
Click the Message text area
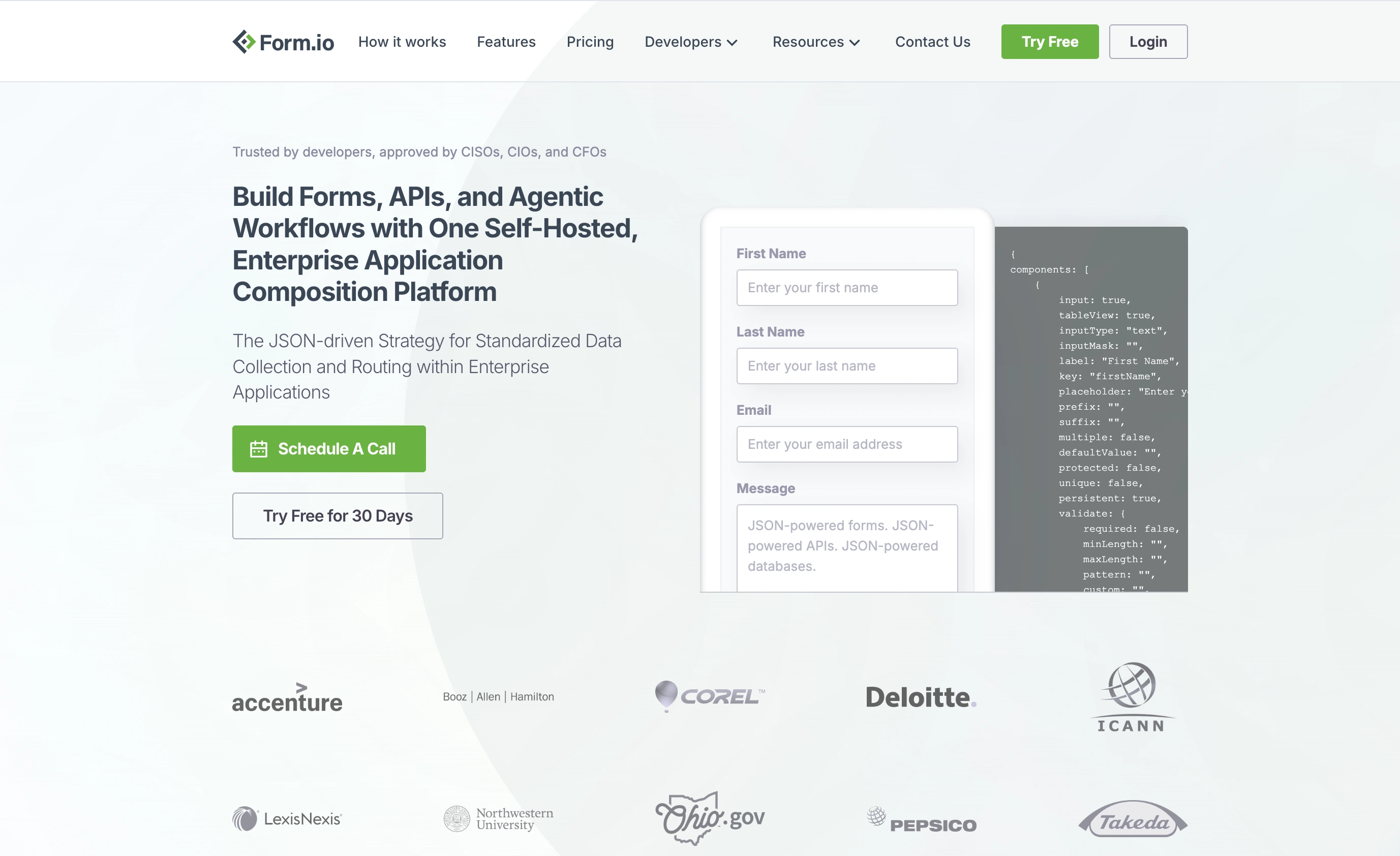(846, 547)
